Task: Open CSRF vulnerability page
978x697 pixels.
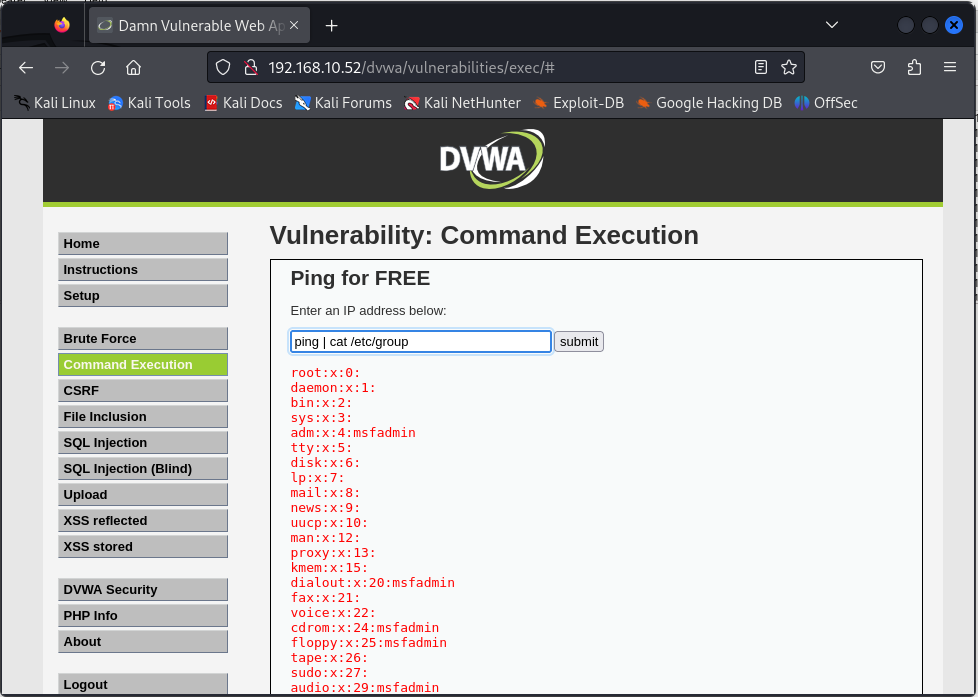Action: (x=143, y=391)
